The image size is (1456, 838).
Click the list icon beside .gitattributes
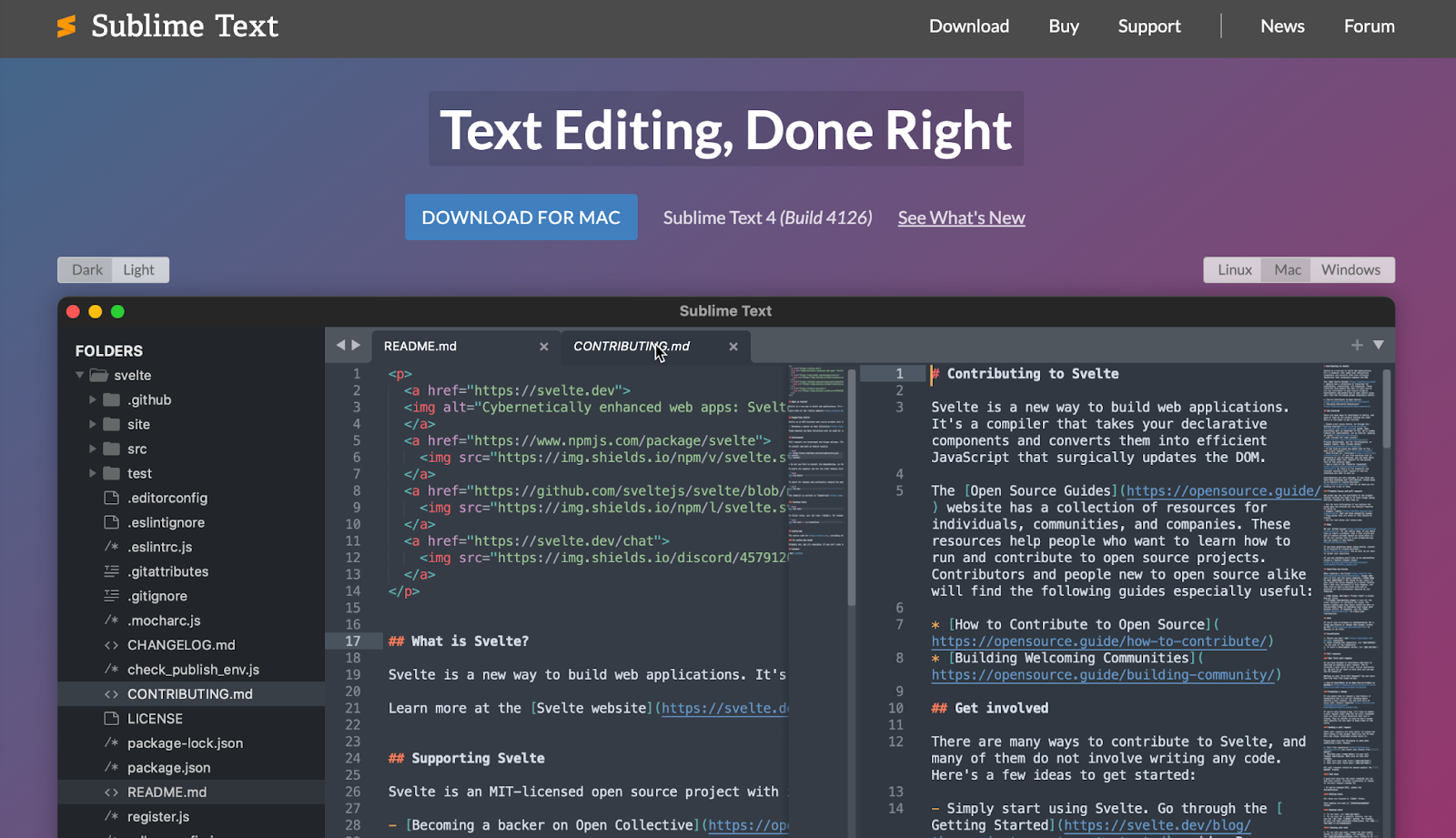coord(111,570)
